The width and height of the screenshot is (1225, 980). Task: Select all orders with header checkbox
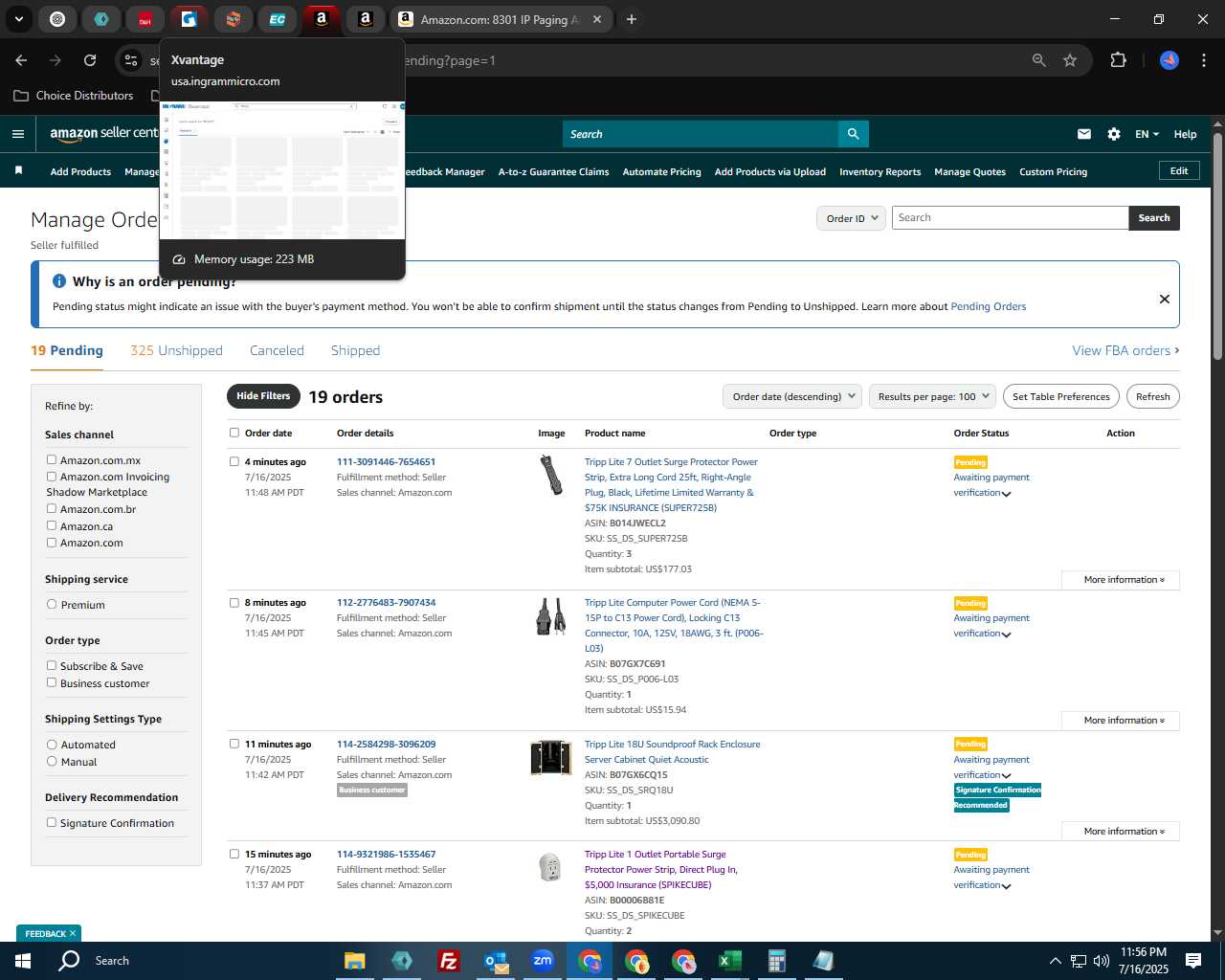[x=234, y=433]
